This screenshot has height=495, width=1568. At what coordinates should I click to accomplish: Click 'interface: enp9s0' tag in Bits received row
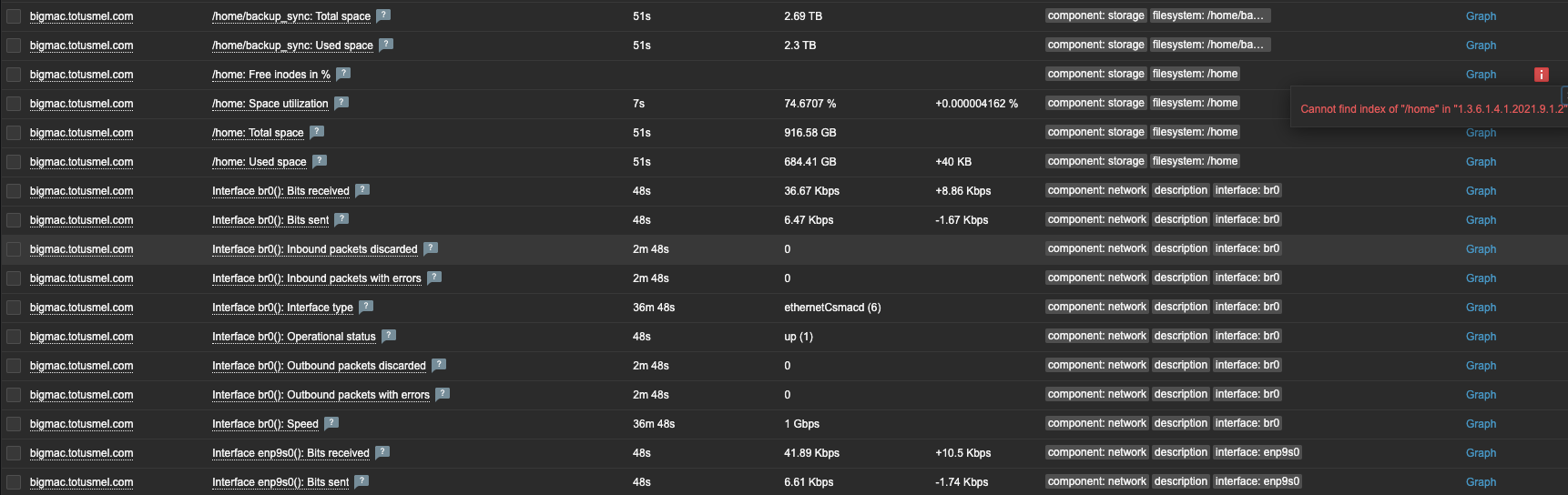click(1257, 452)
